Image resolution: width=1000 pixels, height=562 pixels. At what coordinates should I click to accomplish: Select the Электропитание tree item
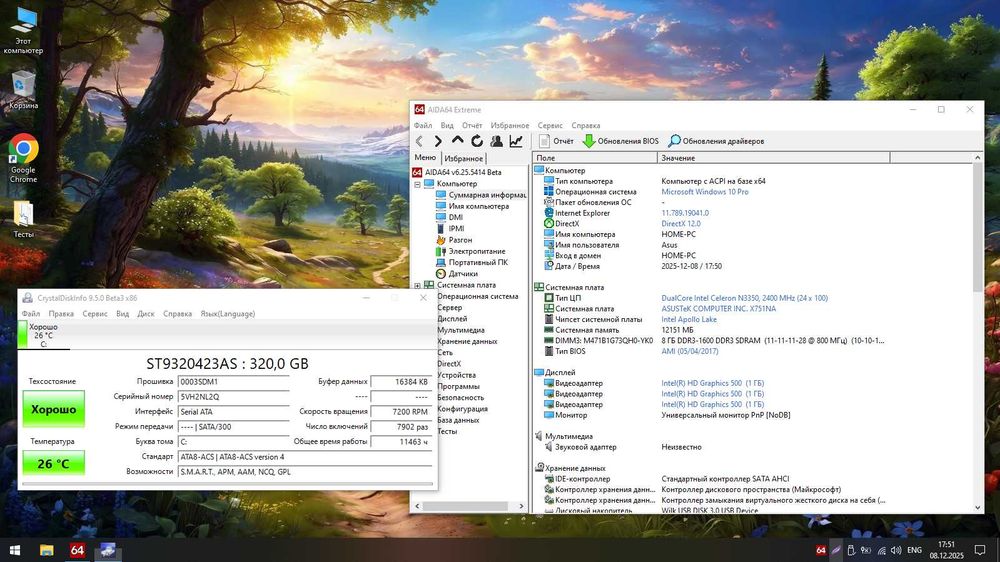[471, 251]
